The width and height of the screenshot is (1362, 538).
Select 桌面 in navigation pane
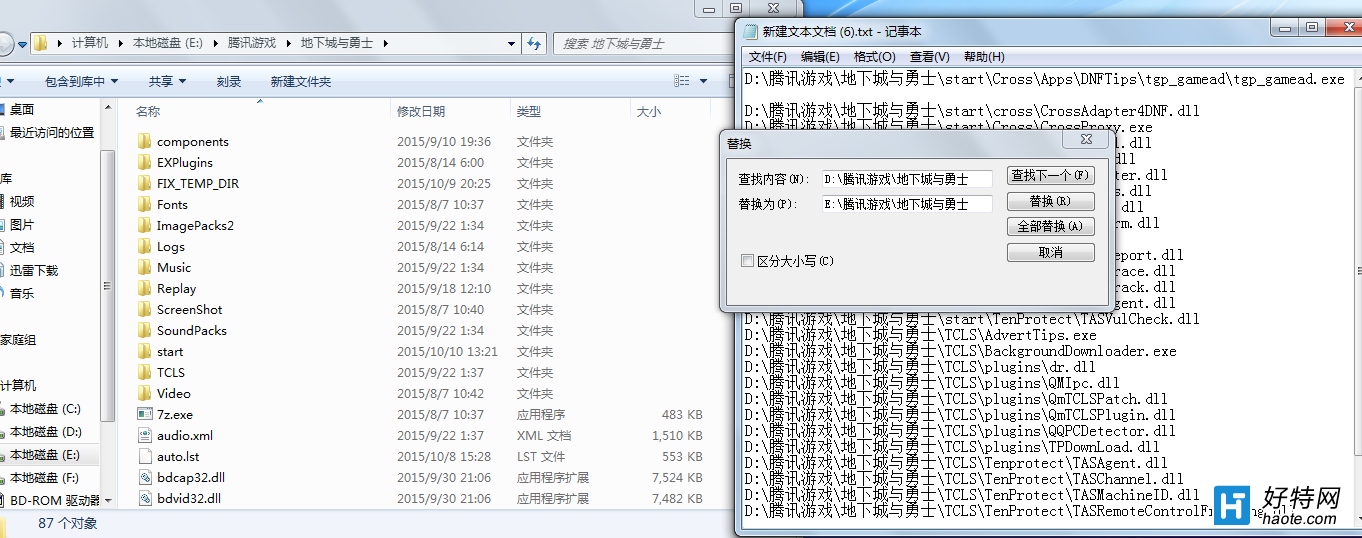point(22,110)
